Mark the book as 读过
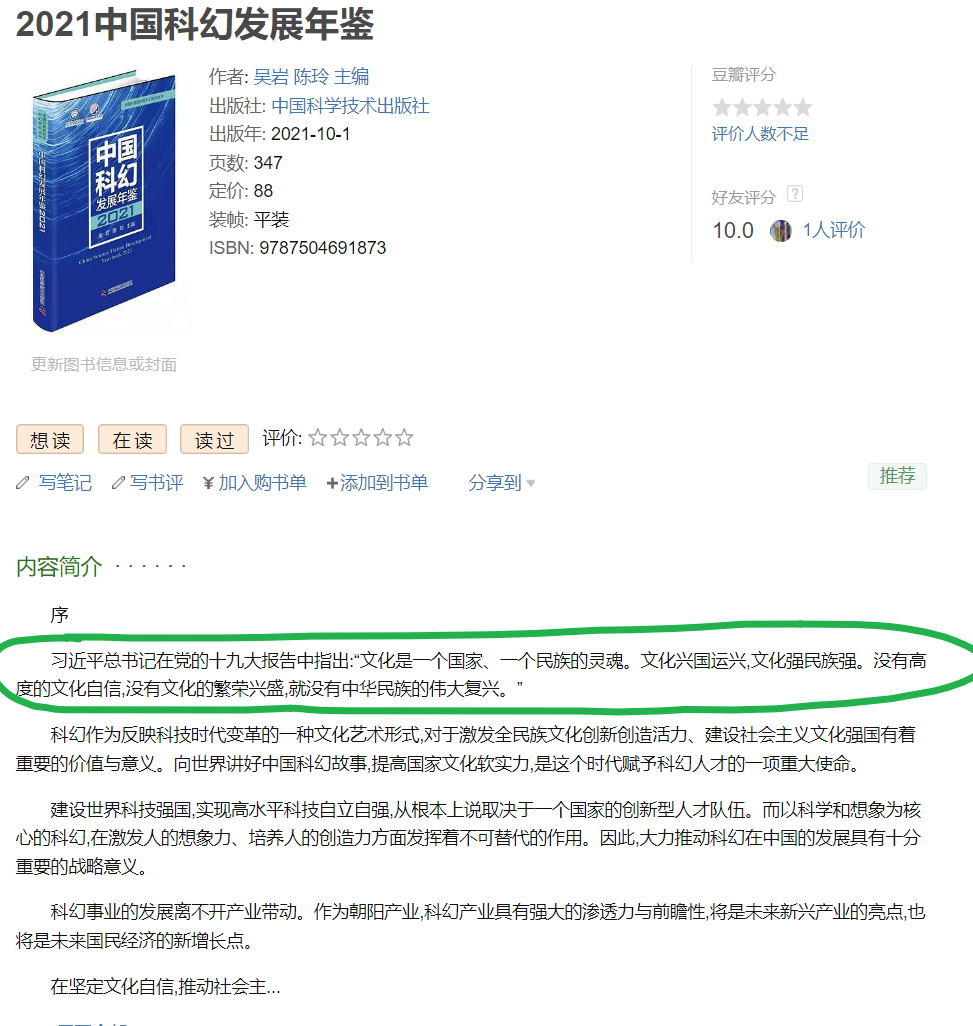 (215, 439)
